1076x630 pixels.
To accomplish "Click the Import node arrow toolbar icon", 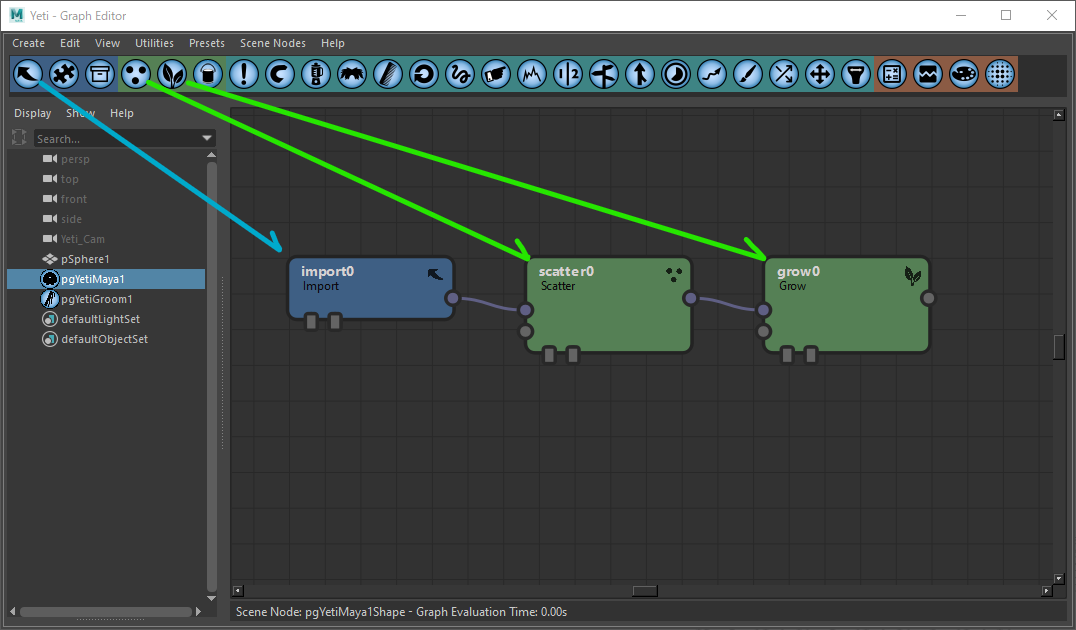I will pos(28,74).
